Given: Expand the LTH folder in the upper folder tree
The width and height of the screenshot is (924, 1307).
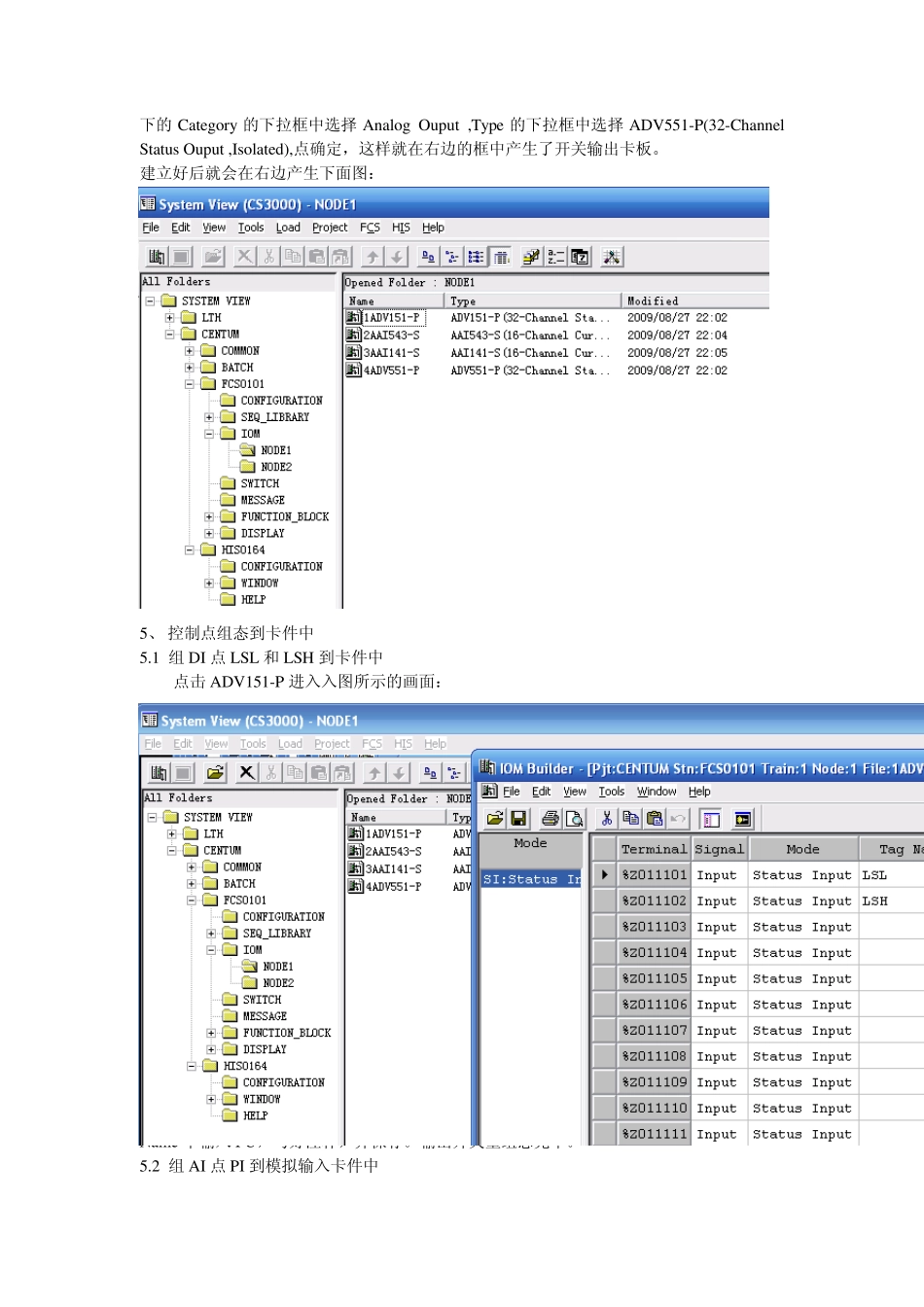Looking at the screenshot, I should (x=169, y=318).
